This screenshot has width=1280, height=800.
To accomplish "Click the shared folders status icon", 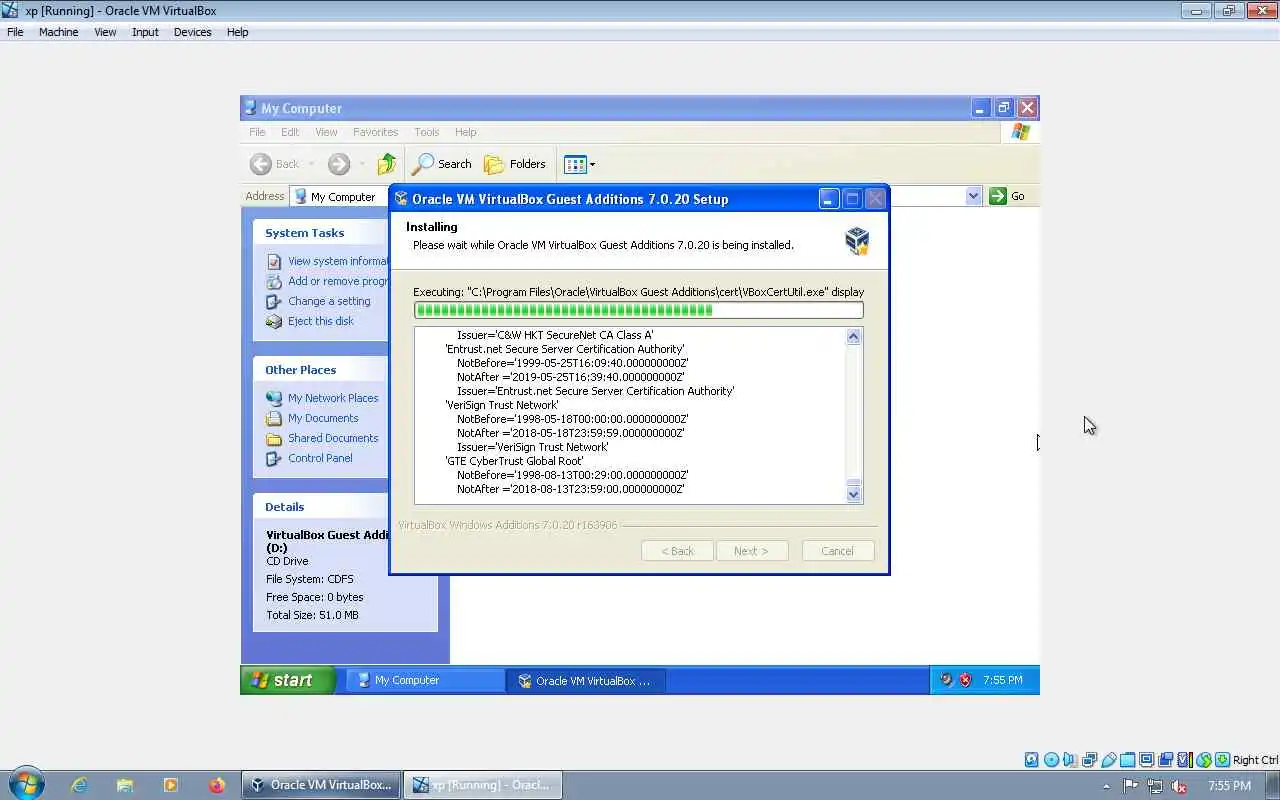I will (x=1127, y=760).
